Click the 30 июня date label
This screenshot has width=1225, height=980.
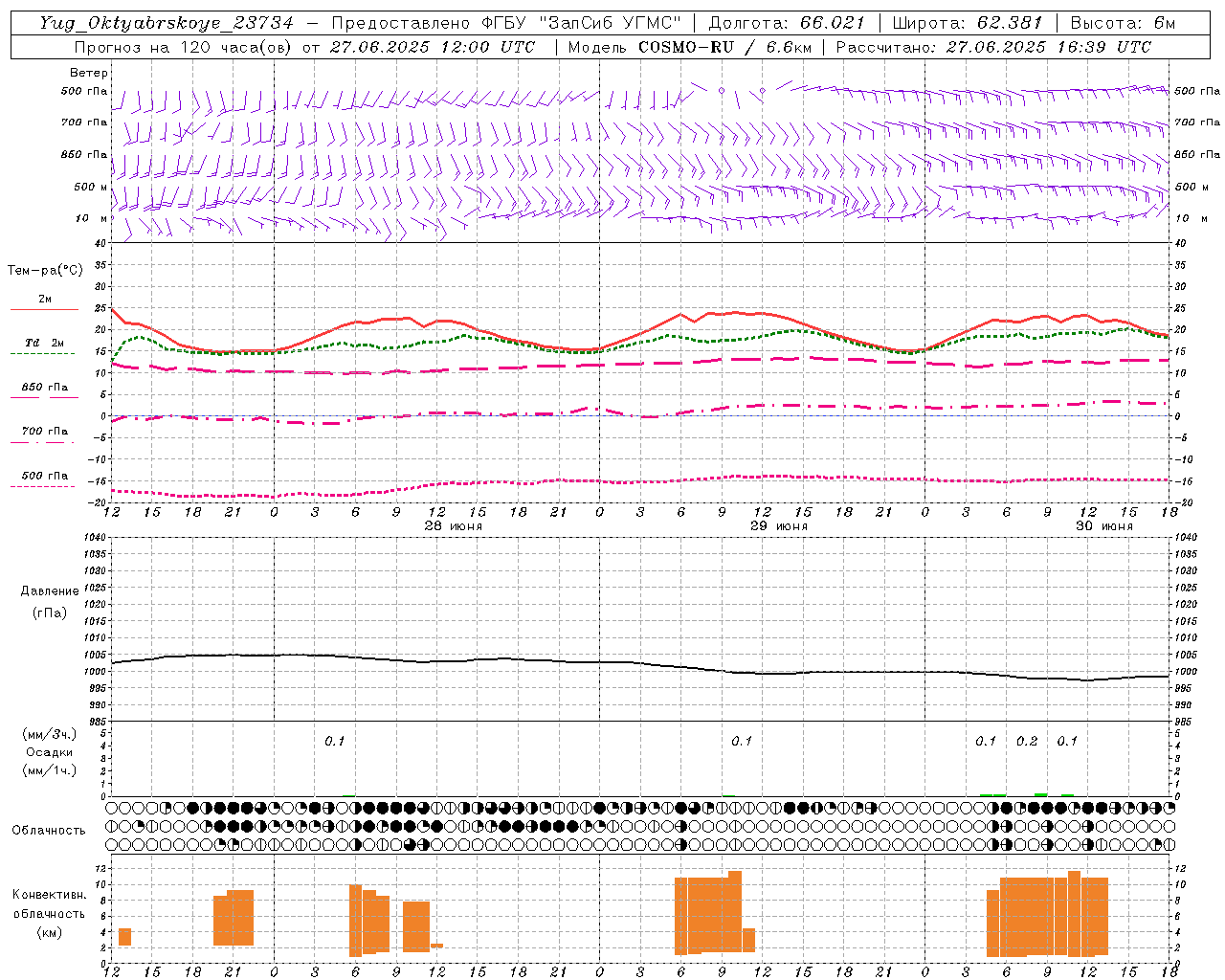pos(1103,526)
